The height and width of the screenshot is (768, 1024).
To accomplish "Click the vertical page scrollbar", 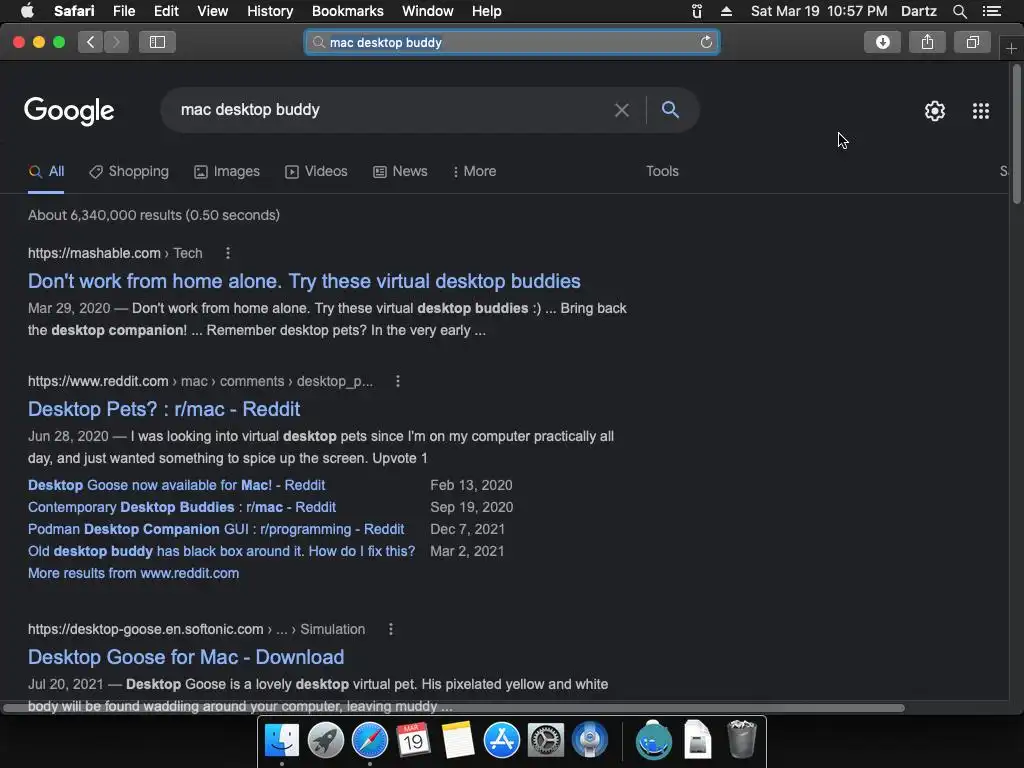I will (x=1016, y=134).
